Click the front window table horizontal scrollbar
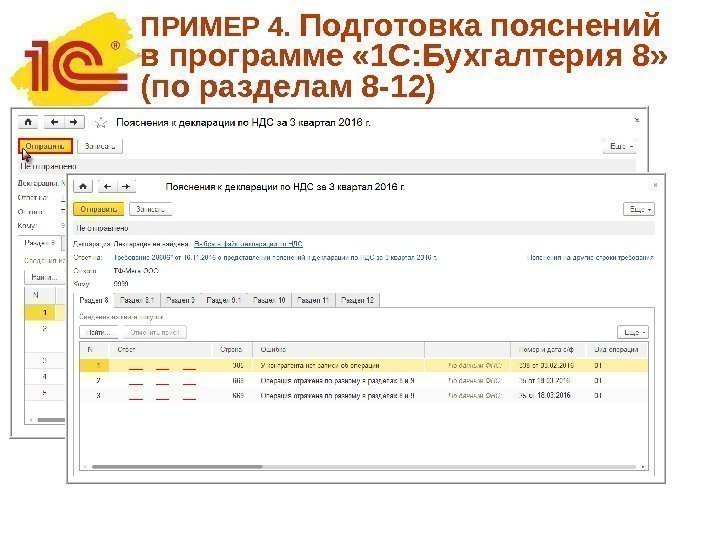Viewport: 720px width, 540px height. point(177,467)
